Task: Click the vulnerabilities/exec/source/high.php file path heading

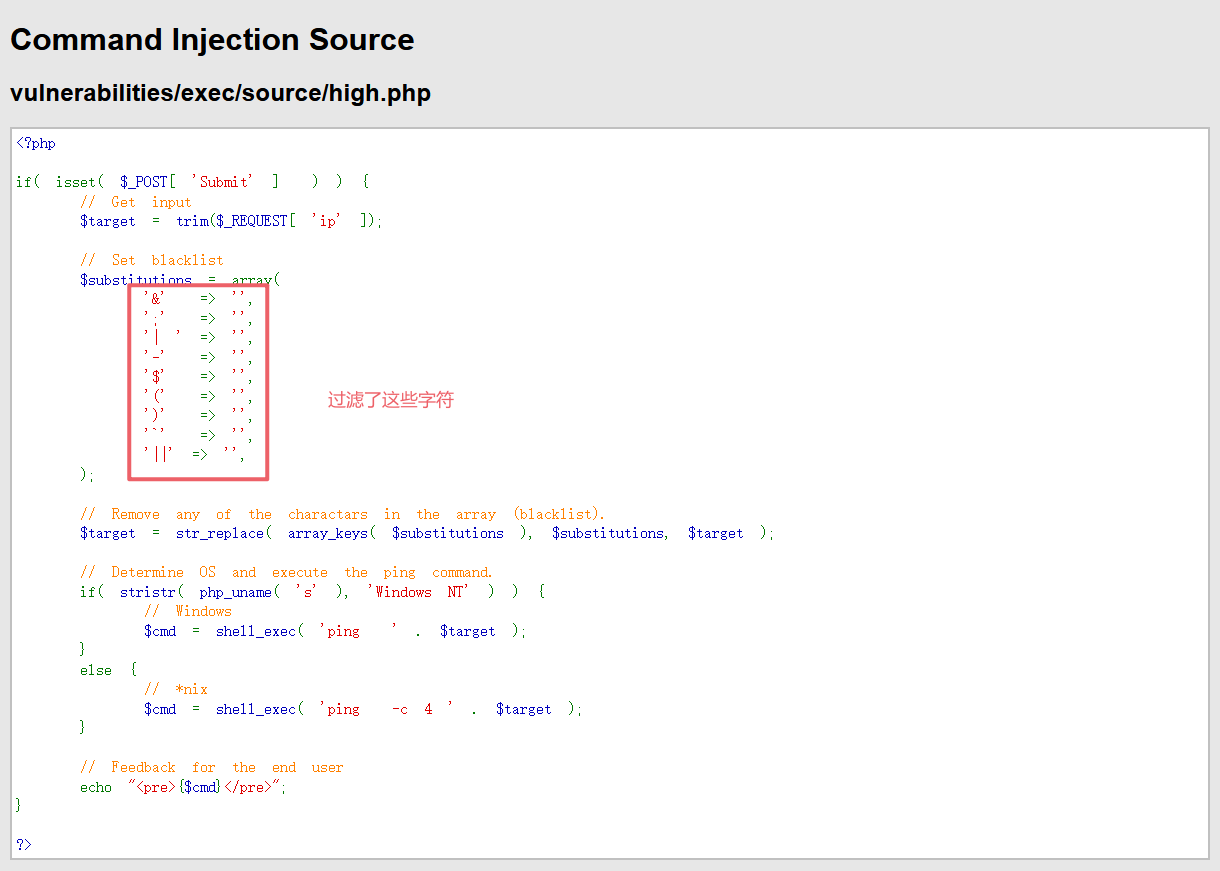Action: [220, 93]
